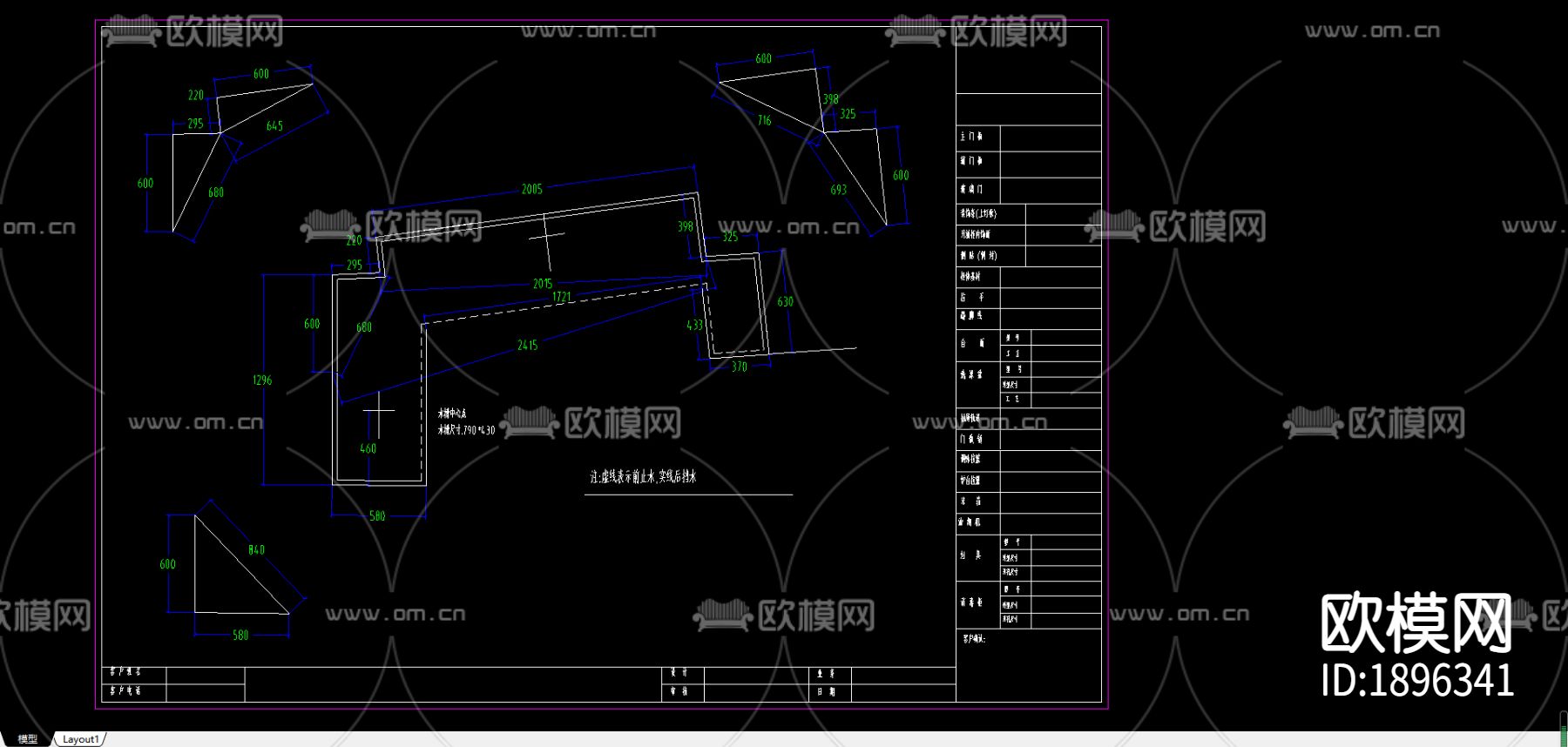1568x747 pixels.
Task: Select the 水槽尺寸:790*430 annotation
Action: tap(466, 430)
